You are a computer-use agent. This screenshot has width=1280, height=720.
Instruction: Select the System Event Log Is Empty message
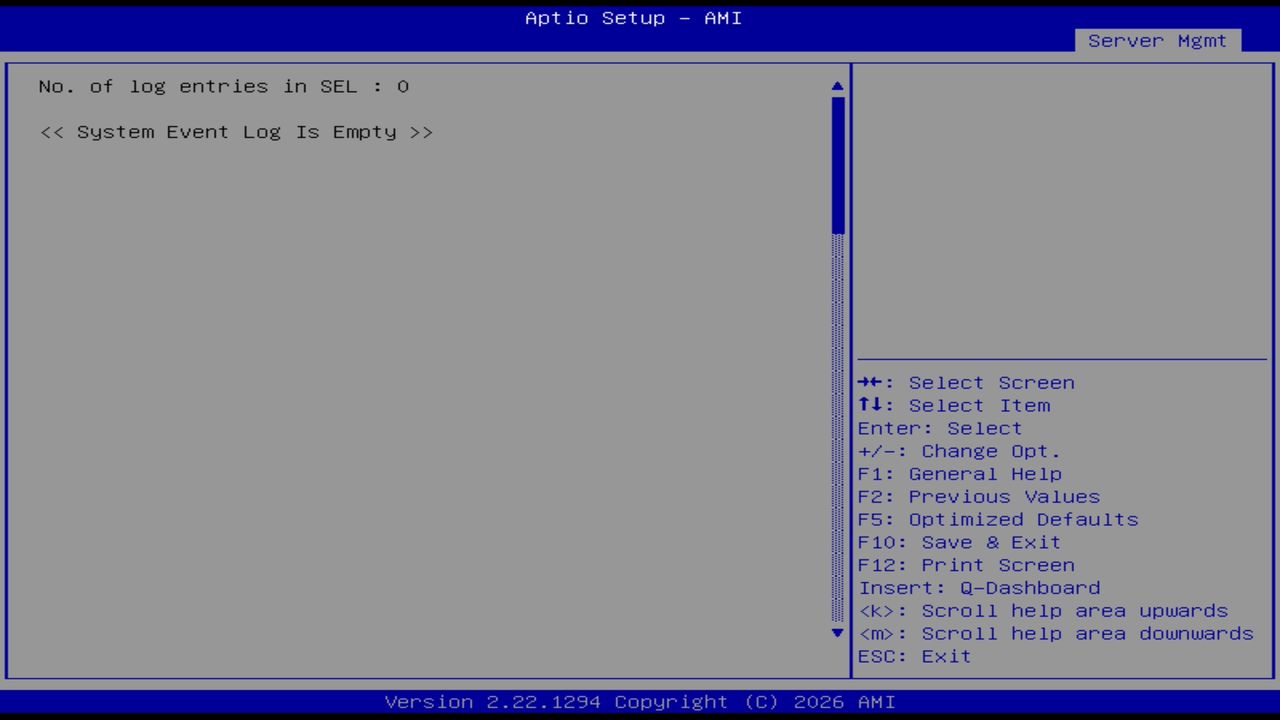tap(236, 131)
